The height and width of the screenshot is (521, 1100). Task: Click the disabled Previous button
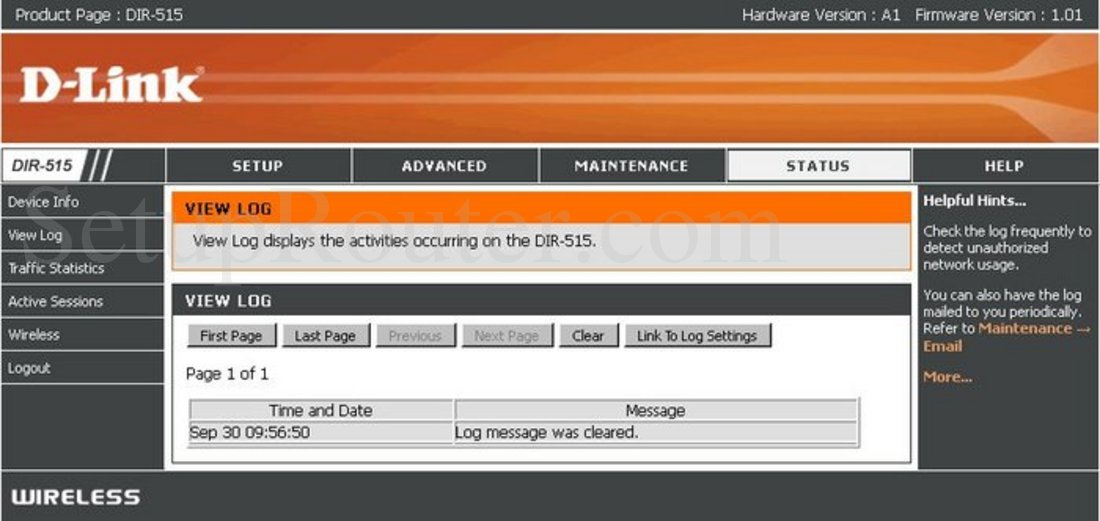(415, 336)
